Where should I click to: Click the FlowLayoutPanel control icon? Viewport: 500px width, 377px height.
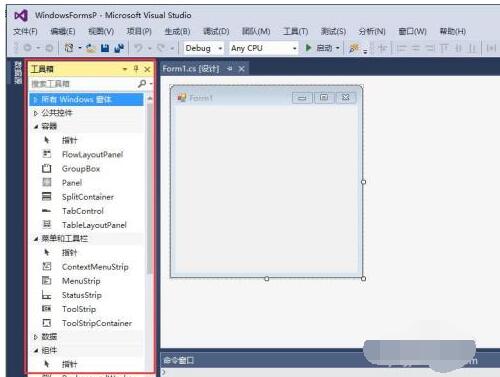[47, 154]
